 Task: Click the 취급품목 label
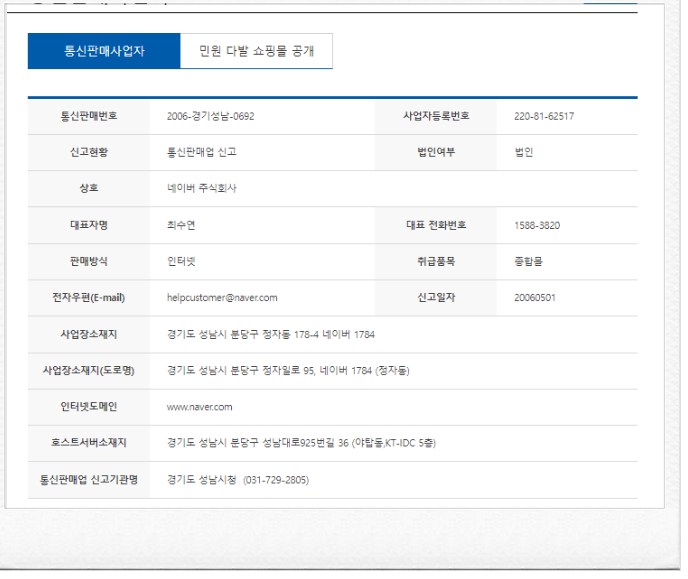pos(436,261)
